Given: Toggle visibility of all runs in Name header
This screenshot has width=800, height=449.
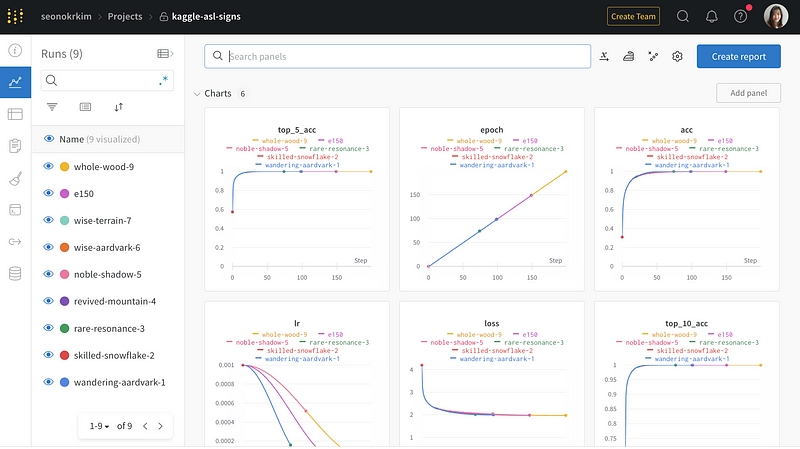Looking at the screenshot, I should click(x=49, y=139).
